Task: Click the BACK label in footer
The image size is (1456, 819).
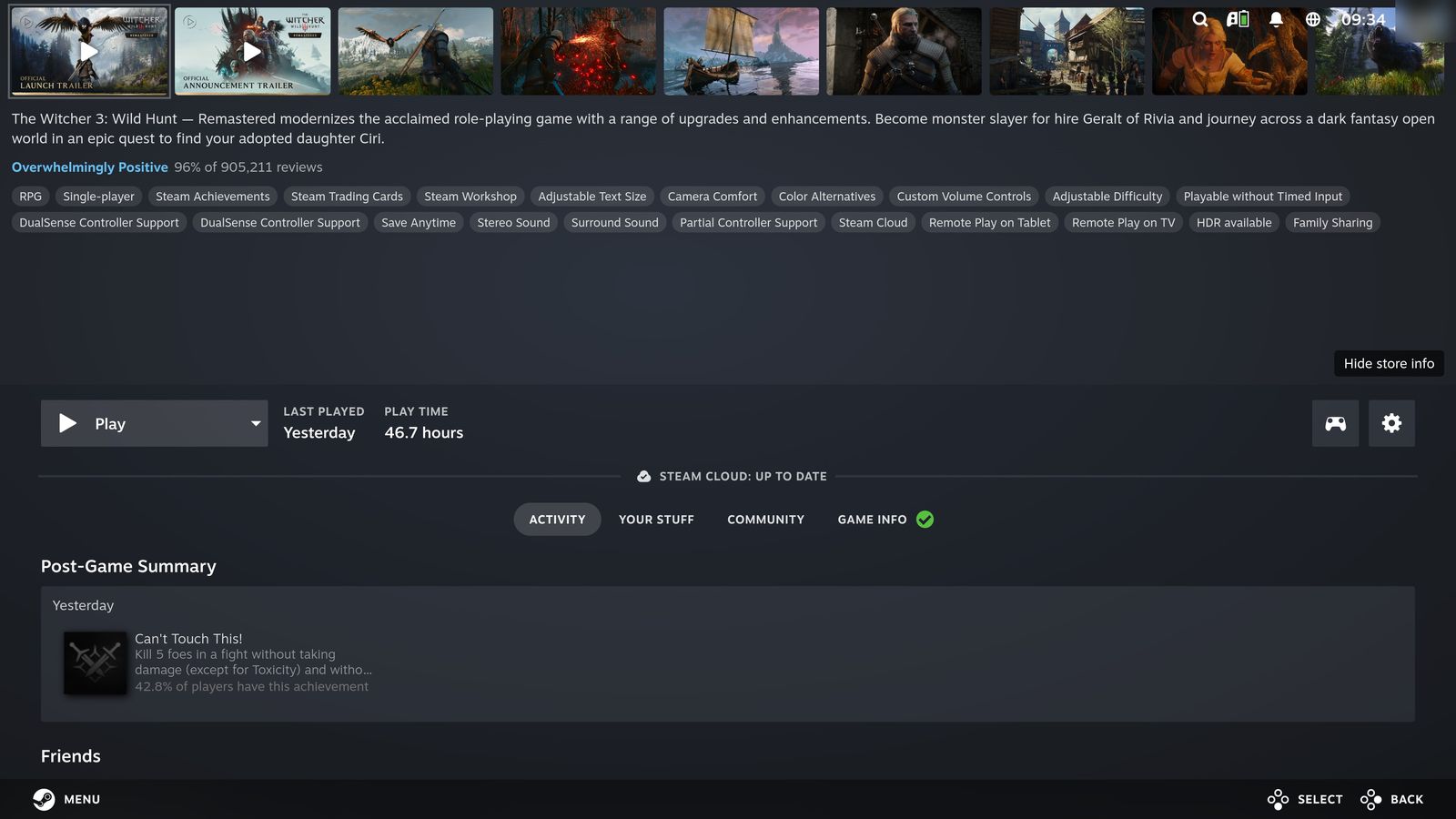Action: (1406, 799)
